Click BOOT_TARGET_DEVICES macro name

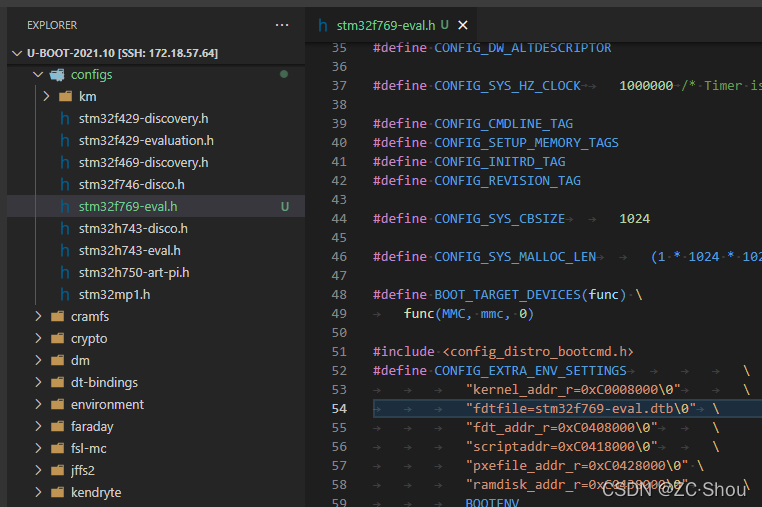coord(507,295)
